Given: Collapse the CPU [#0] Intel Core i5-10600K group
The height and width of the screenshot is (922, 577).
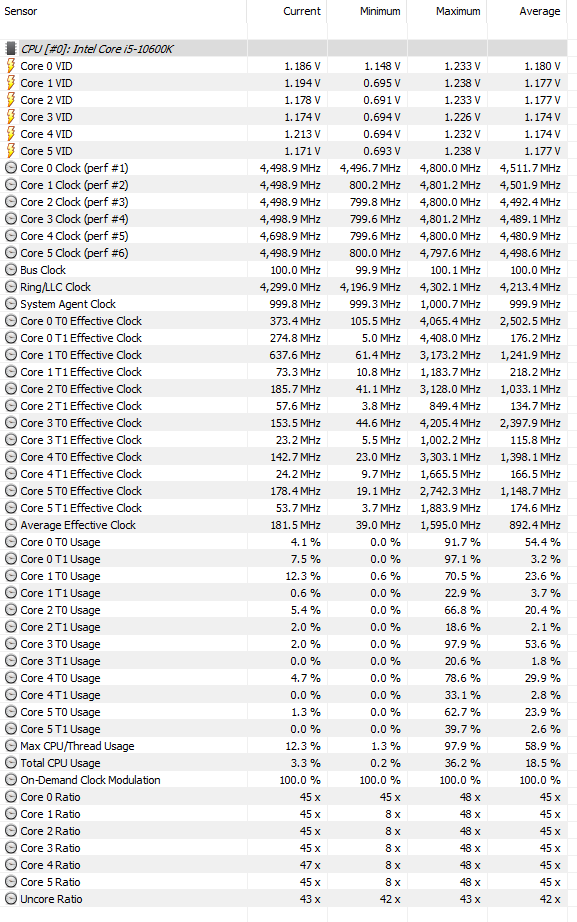Looking at the screenshot, I should click(10, 49).
